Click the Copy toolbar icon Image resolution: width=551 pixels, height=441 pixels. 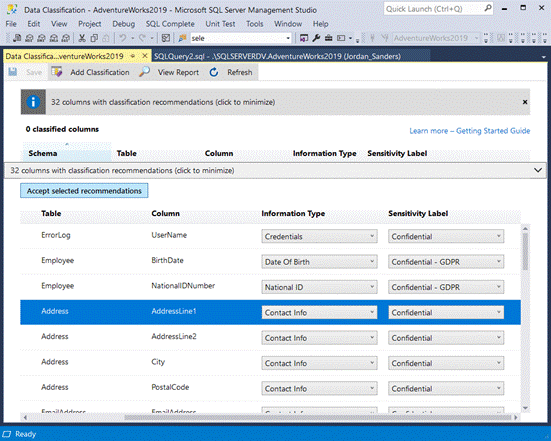94,38
